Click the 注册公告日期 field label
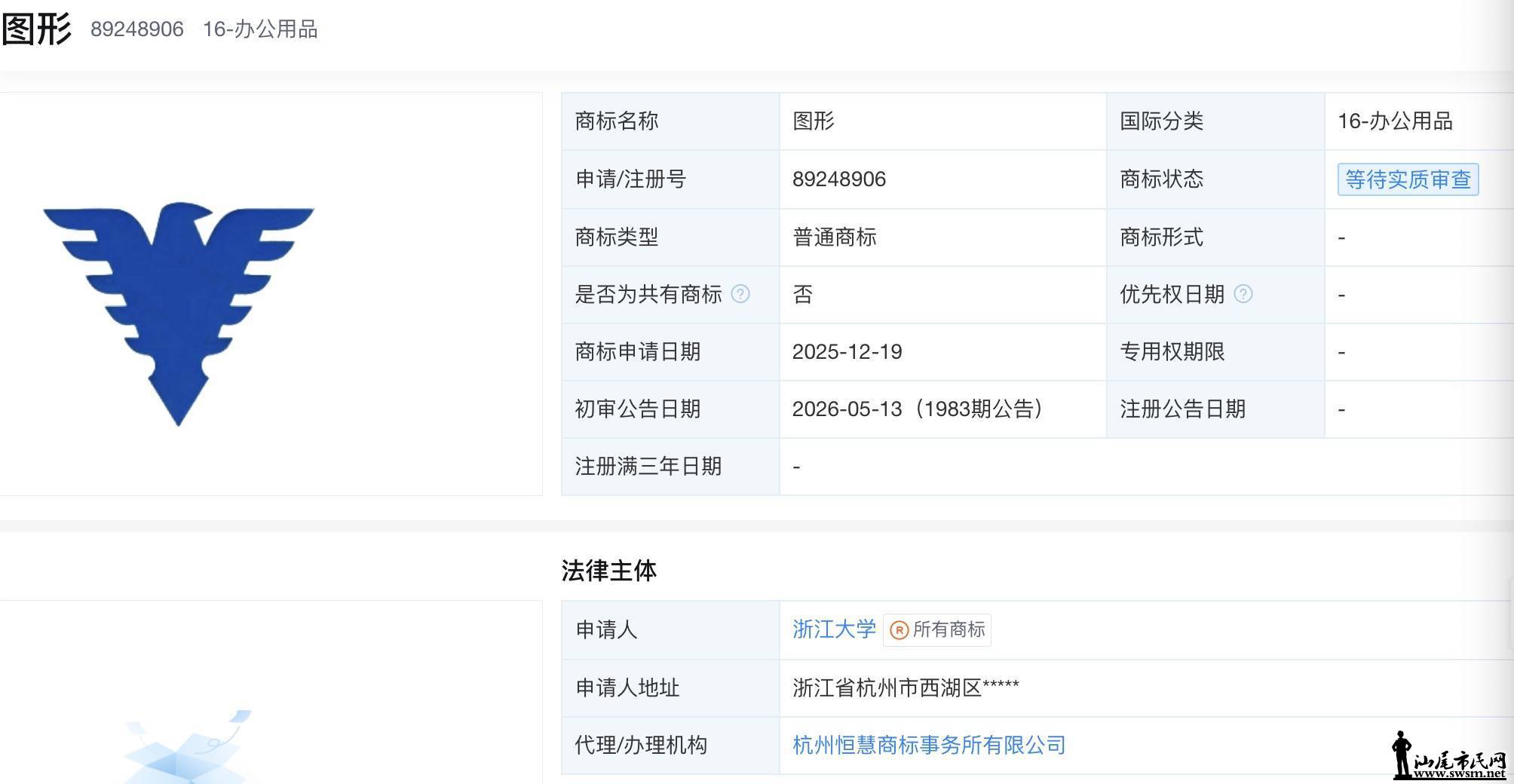This screenshot has width=1514, height=784. click(1183, 409)
